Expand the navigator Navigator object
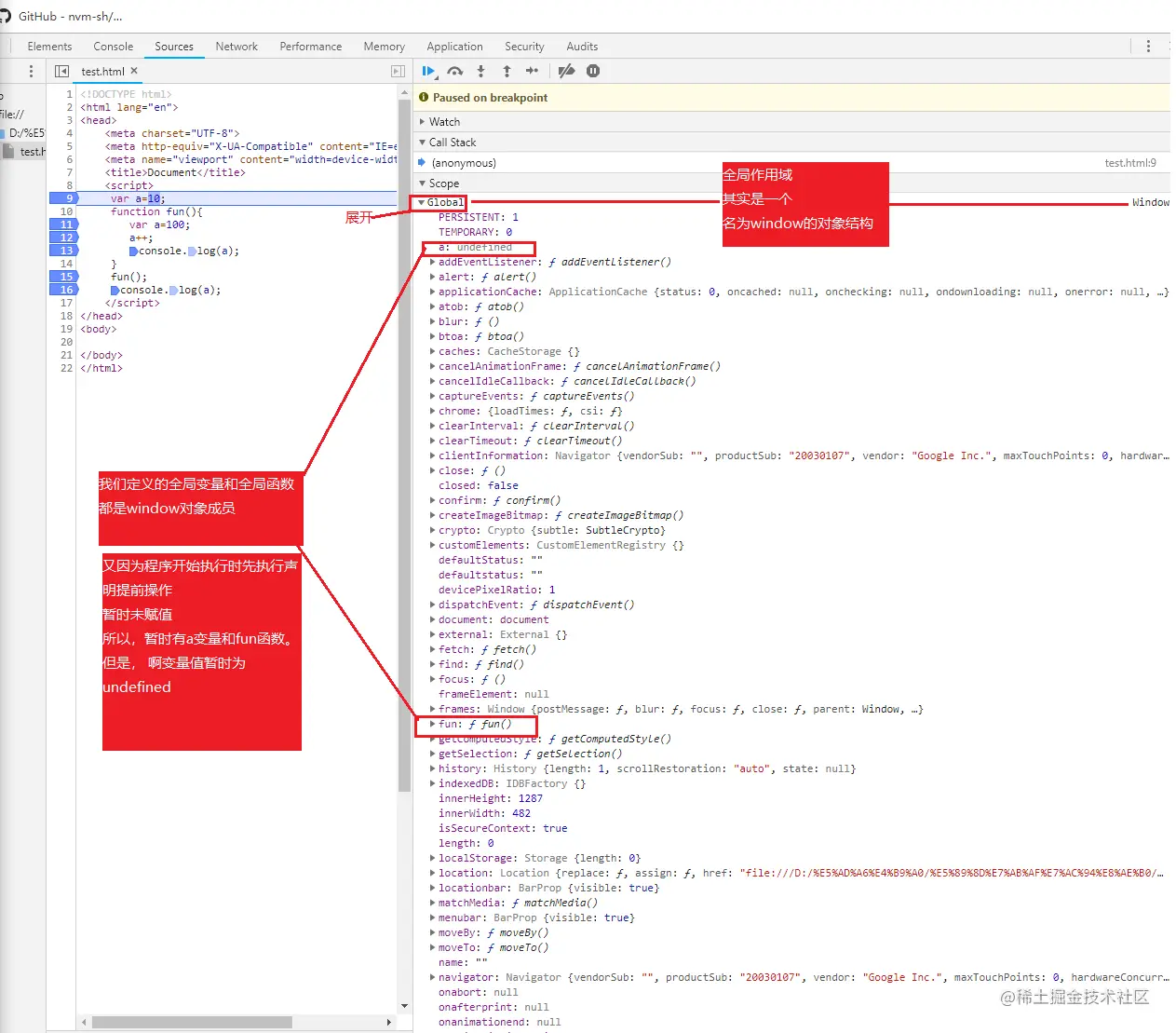1176x1033 pixels. pyautogui.click(x=432, y=977)
